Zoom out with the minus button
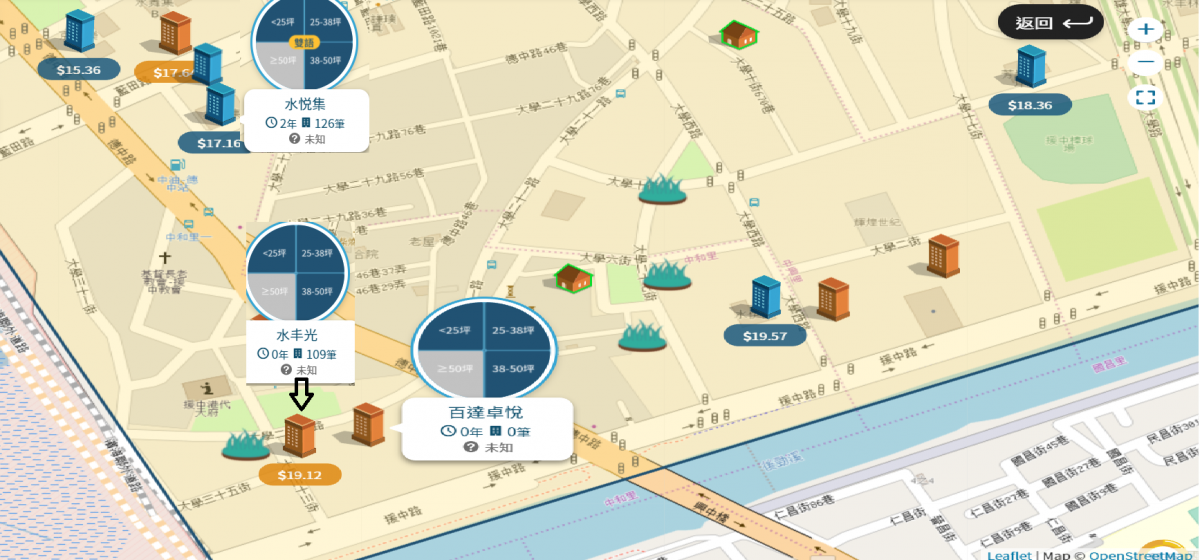Screen dimensions: 1200x560 [x=1146, y=62]
